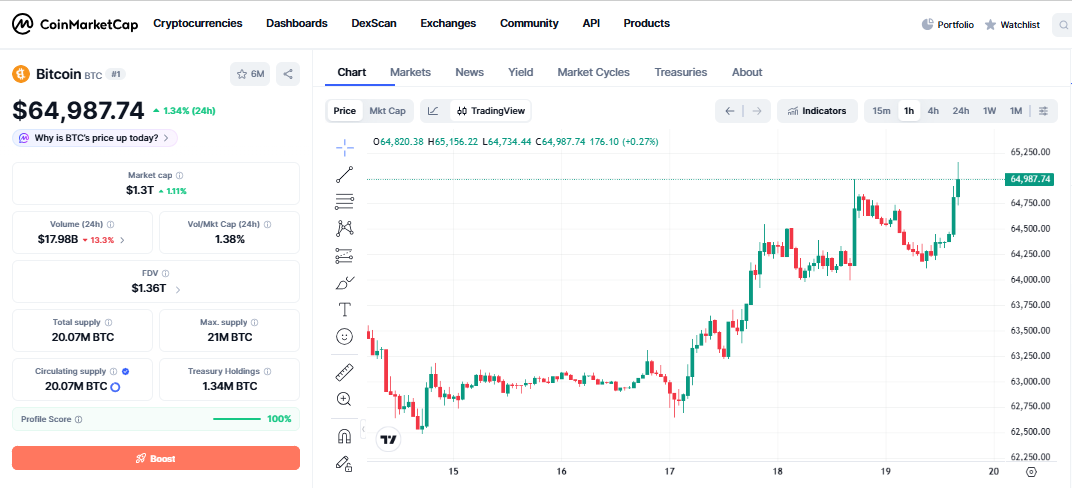Open the horizontal lines tool group
This screenshot has width=1072, height=488.
345,202
